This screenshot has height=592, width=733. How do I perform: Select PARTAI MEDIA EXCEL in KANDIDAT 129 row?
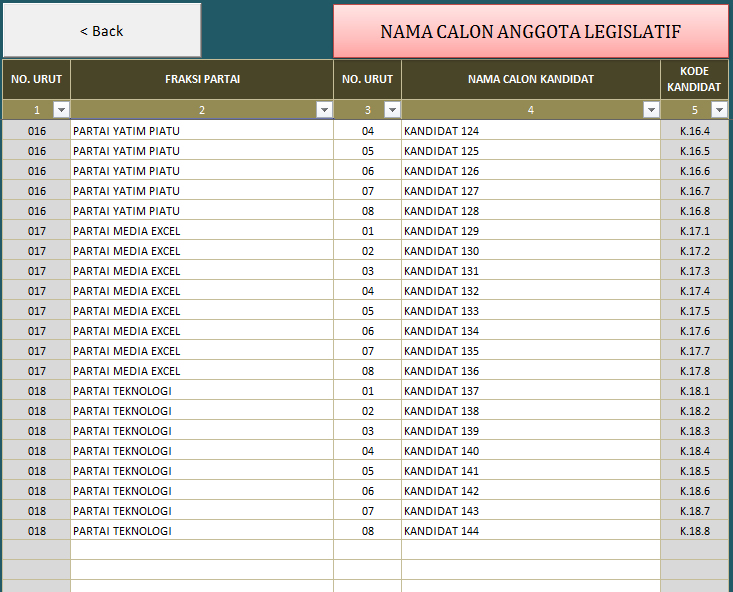coord(202,231)
